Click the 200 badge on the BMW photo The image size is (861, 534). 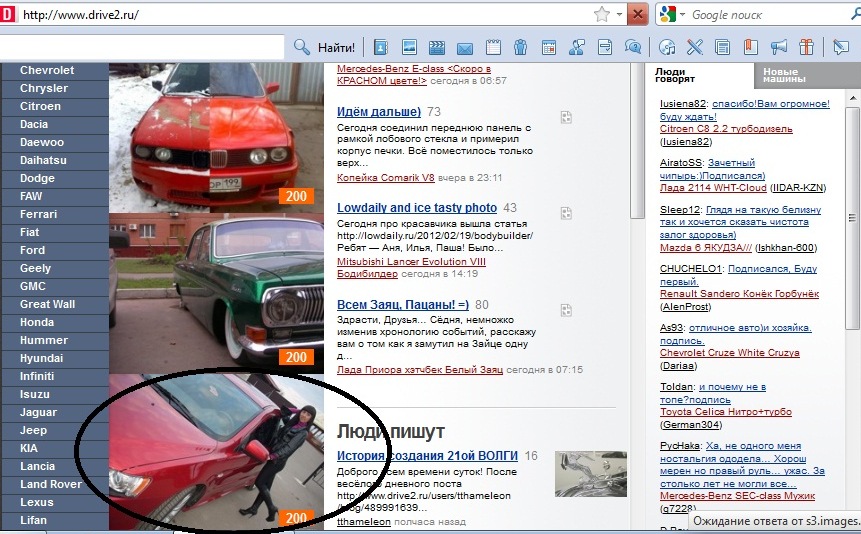[x=296, y=196]
